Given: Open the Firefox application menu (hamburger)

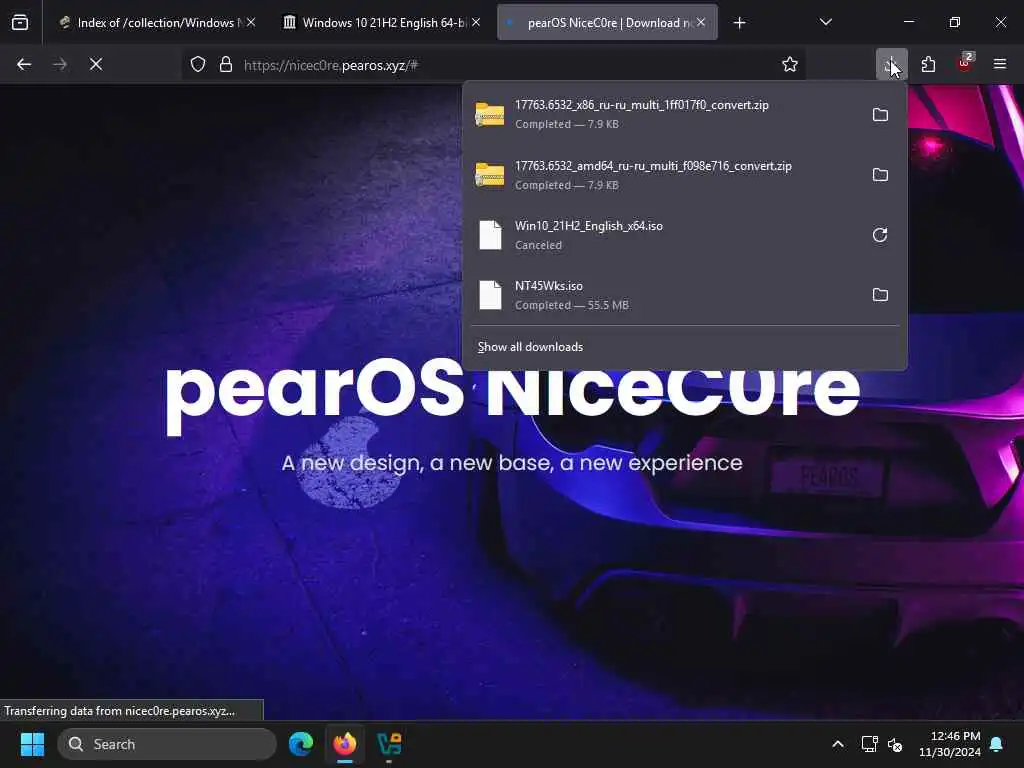Looking at the screenshot, I should [x=1000, y=64].
